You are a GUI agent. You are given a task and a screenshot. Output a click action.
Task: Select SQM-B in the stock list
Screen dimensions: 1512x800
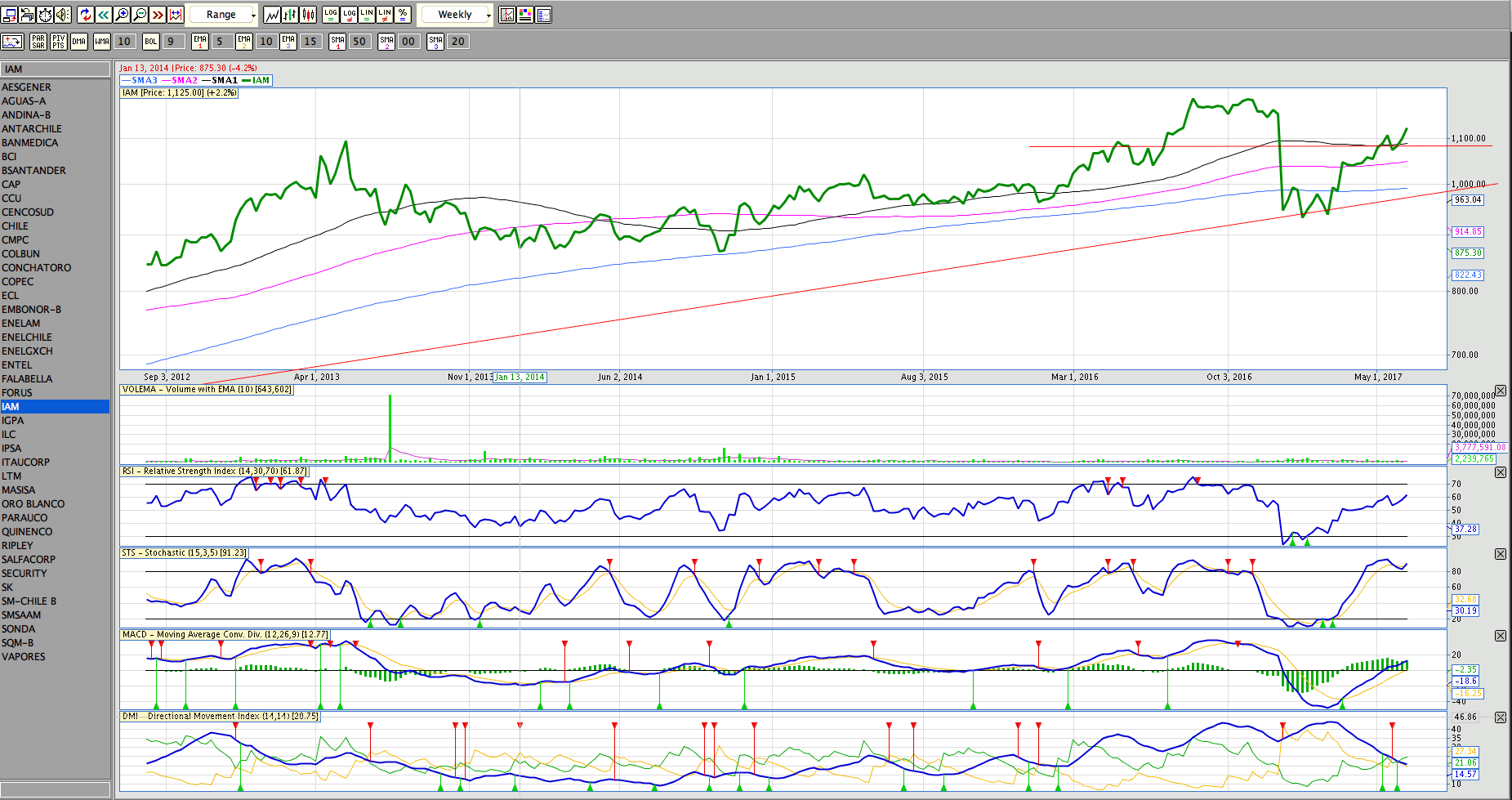pyautogui.click(x=18, y=643)
